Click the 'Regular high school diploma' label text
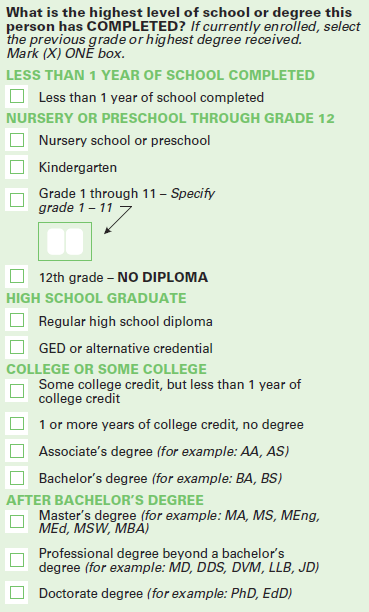 click(126, 322)
